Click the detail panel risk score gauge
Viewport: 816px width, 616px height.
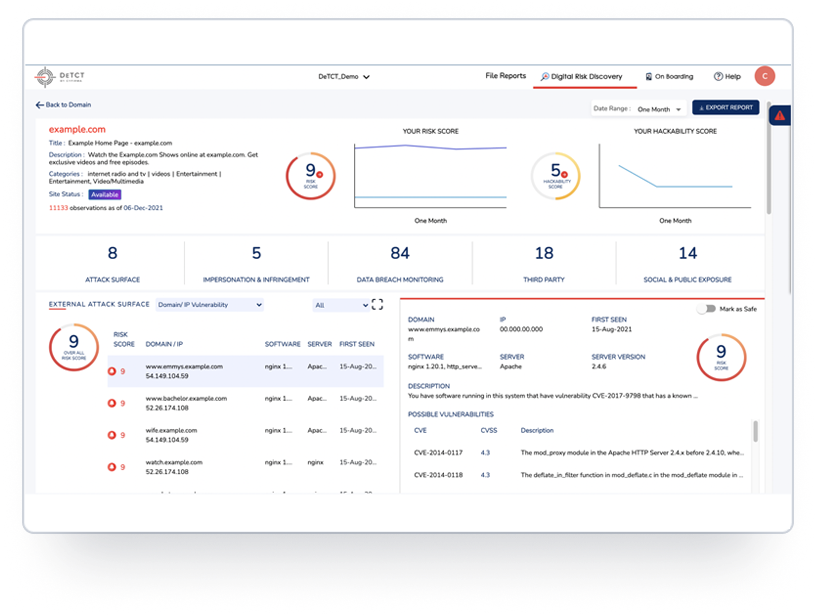(x=721, y=357)
